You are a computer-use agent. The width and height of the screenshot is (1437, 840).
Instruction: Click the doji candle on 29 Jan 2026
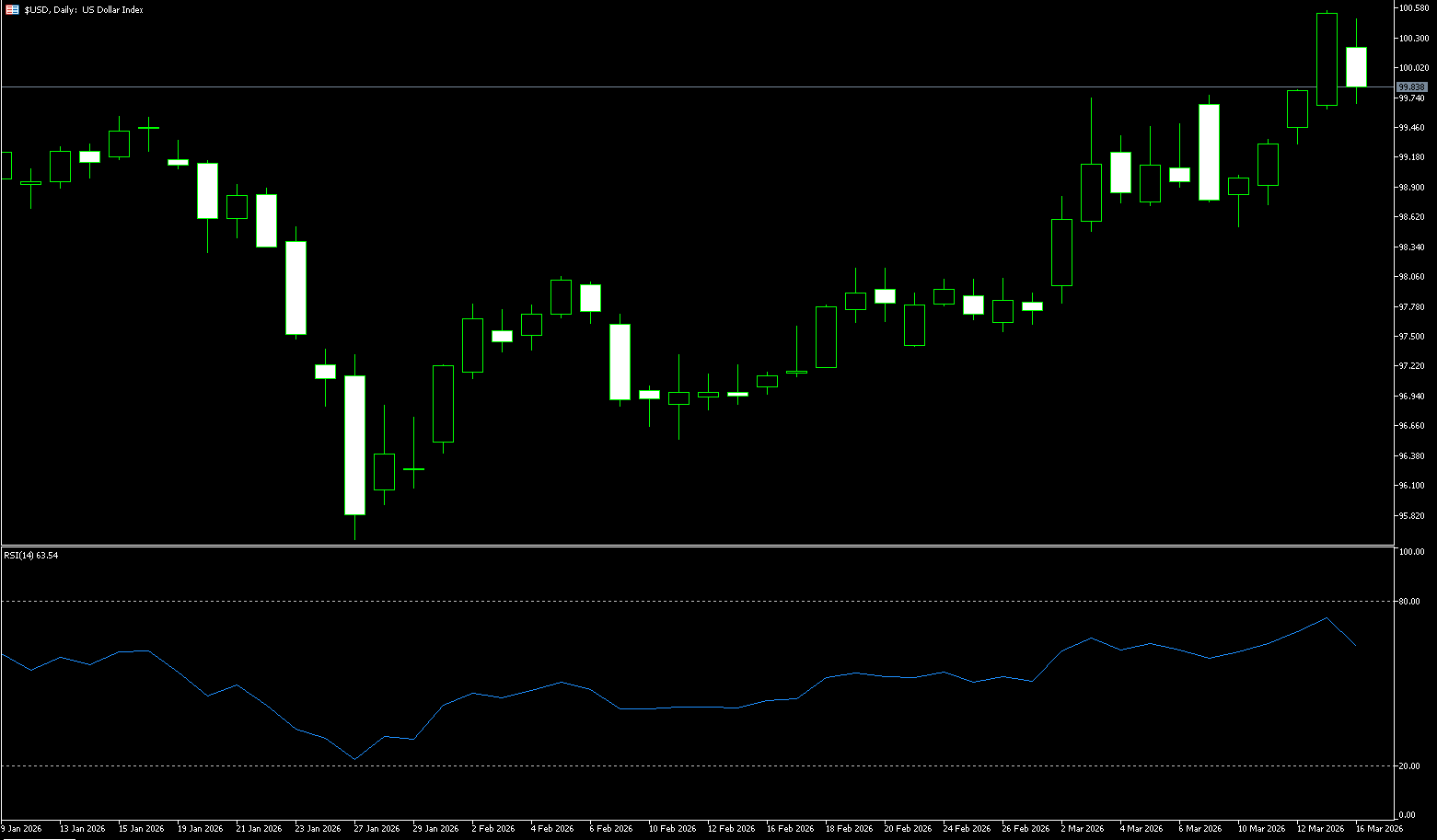(413, 469)
